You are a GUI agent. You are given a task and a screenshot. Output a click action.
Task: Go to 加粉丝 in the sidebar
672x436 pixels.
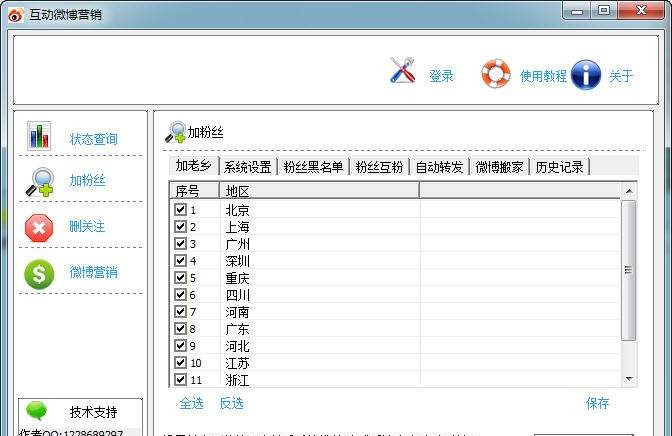[x=87, y=180]
